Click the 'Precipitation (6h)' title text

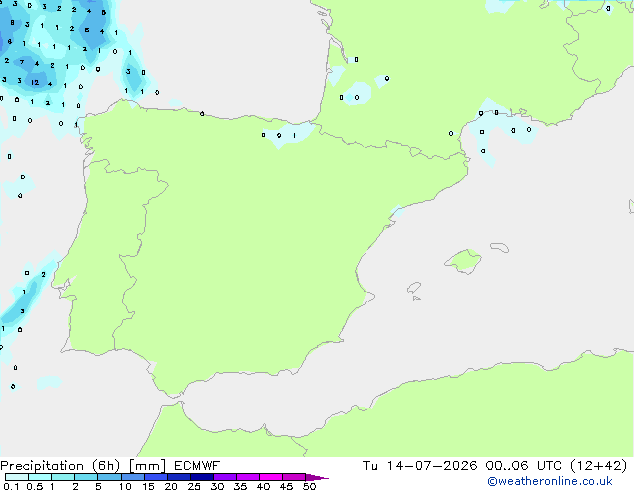click(60, 466)
